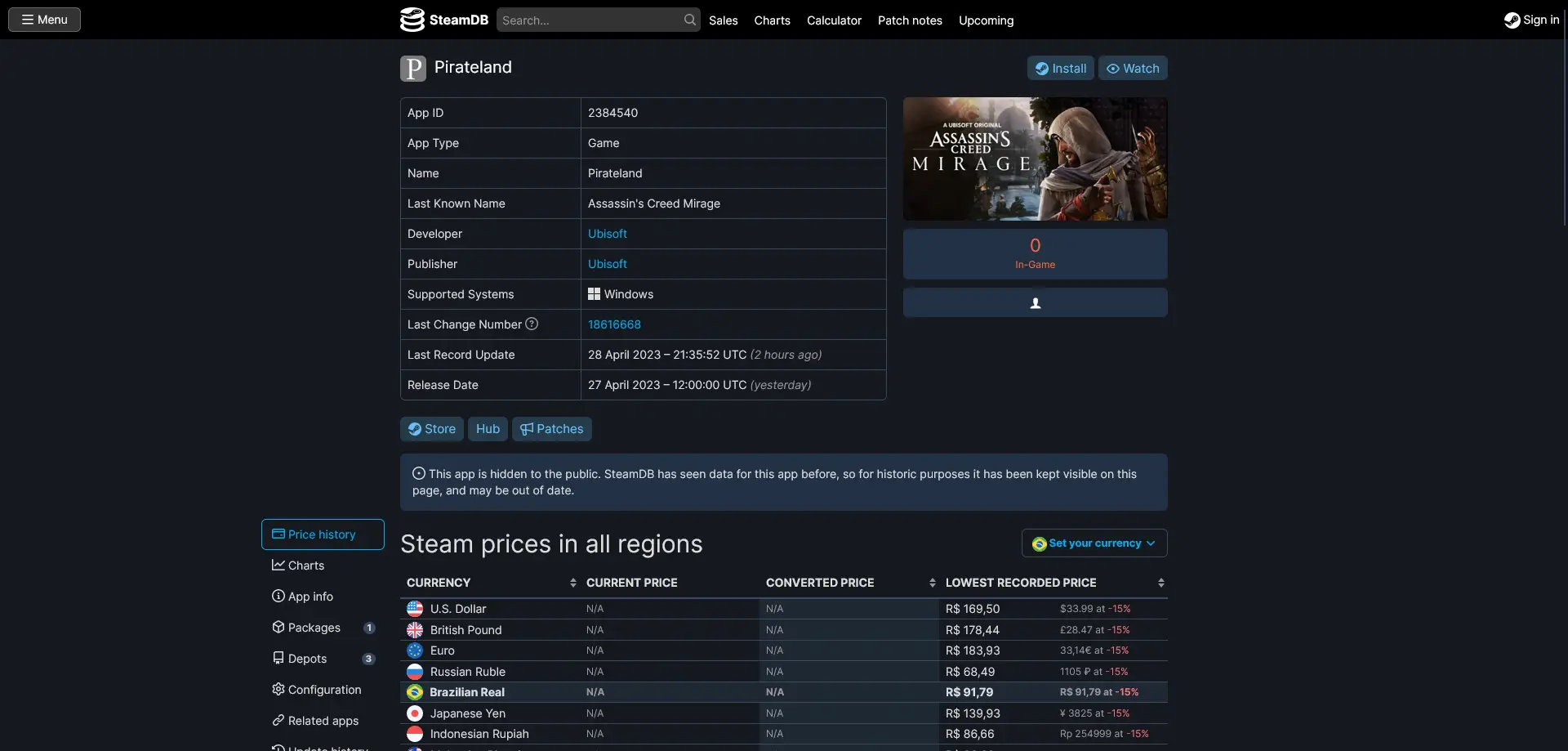The image size is (1568, 751).
Task: Select the Price history tab
Action: point(323,534)
